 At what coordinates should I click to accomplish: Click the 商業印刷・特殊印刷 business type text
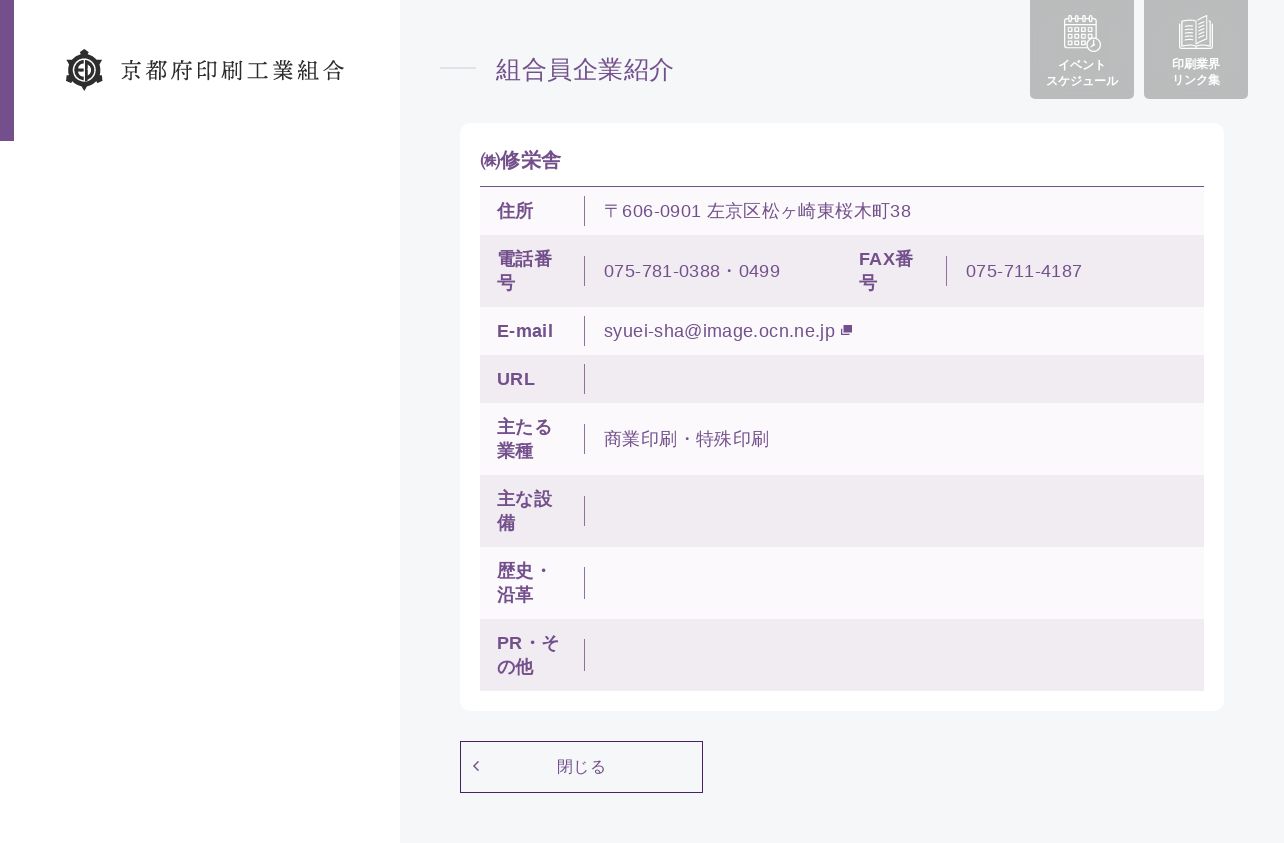pos(686,439)
